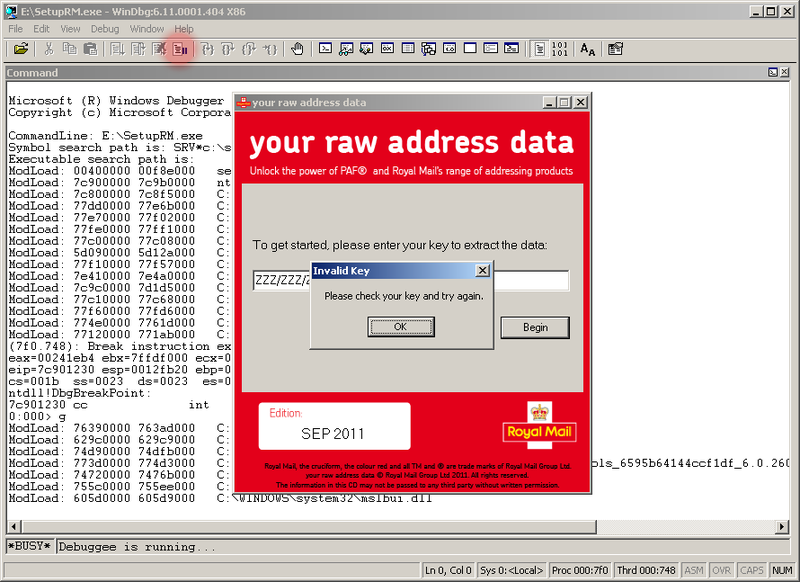The height and width of the screenshot is (582, 800).
Task: Close the Invalid Key message box
Action: (x=482, y=270)
